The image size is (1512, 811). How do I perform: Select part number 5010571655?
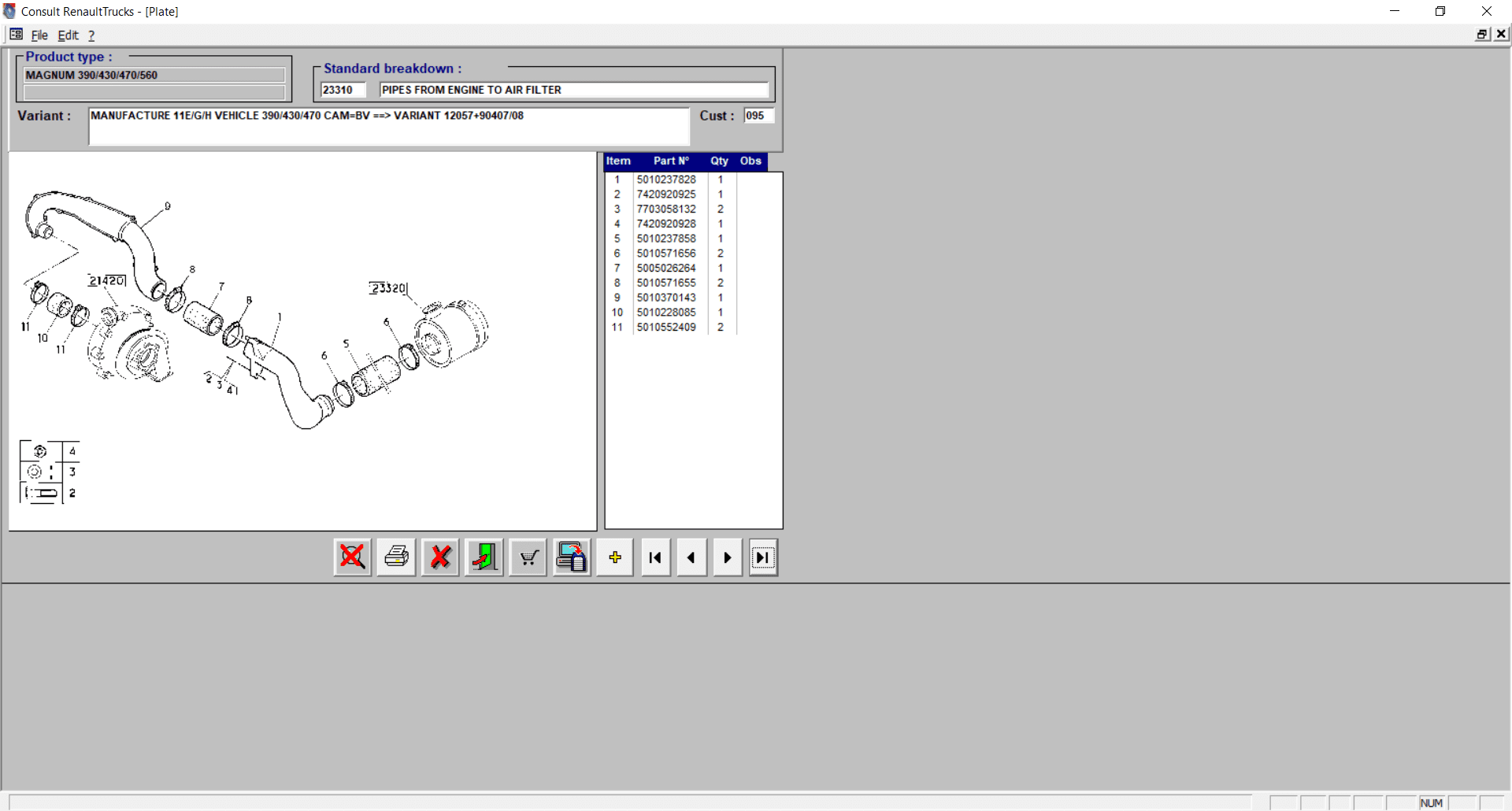tap(666, 283)
